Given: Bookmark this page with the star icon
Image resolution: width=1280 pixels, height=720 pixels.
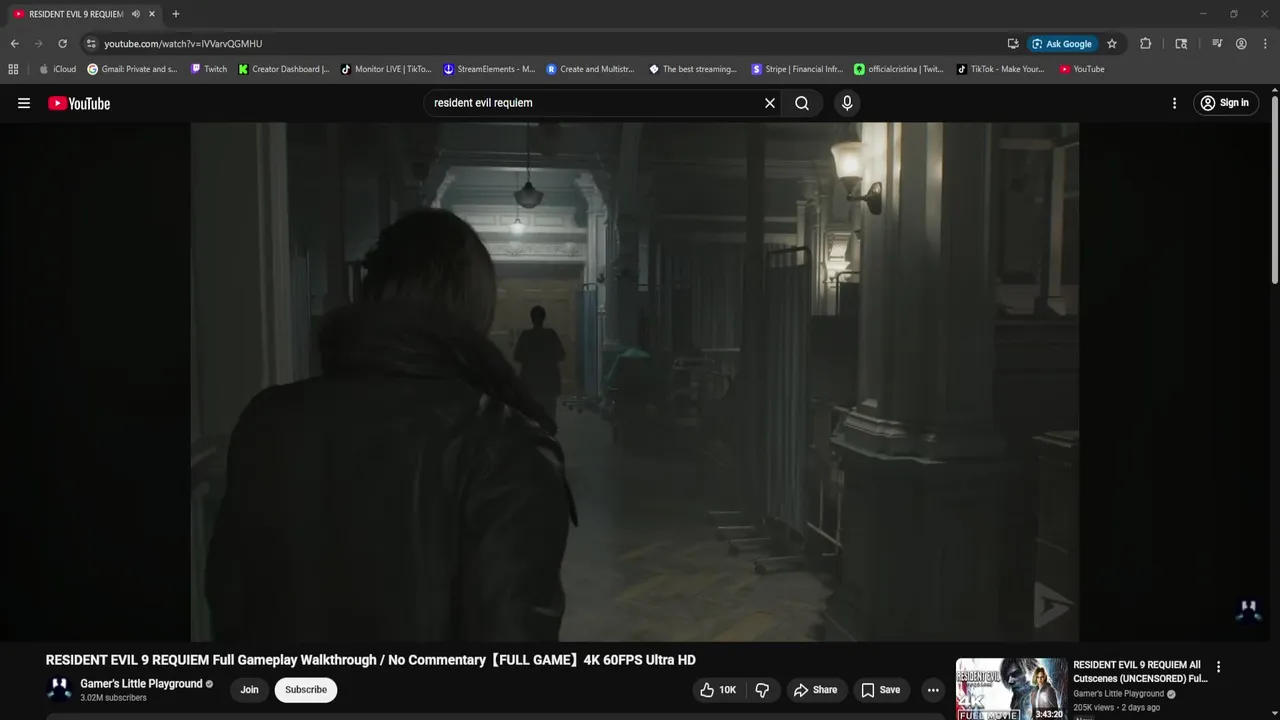Looking at the screenshot, I should [x=1112, y=44].
